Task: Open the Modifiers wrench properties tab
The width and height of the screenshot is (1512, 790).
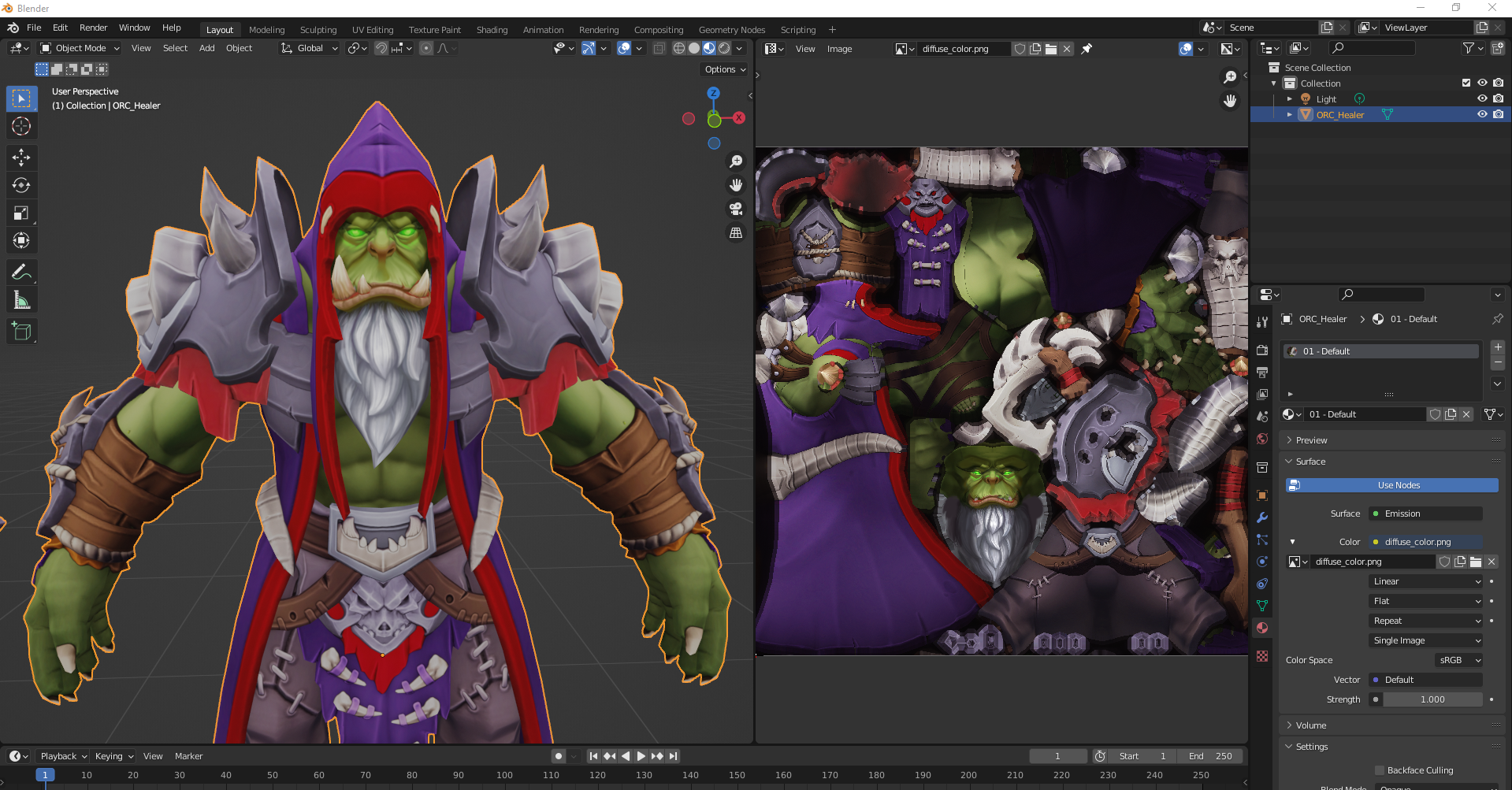Action: (x=1262, y=517)
